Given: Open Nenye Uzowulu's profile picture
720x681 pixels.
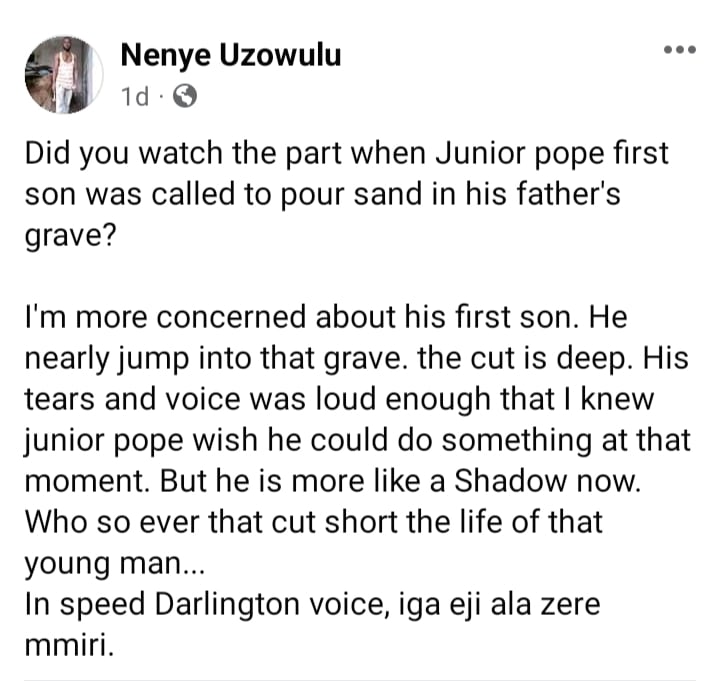Looking at the screenshot, I should 64,74.
